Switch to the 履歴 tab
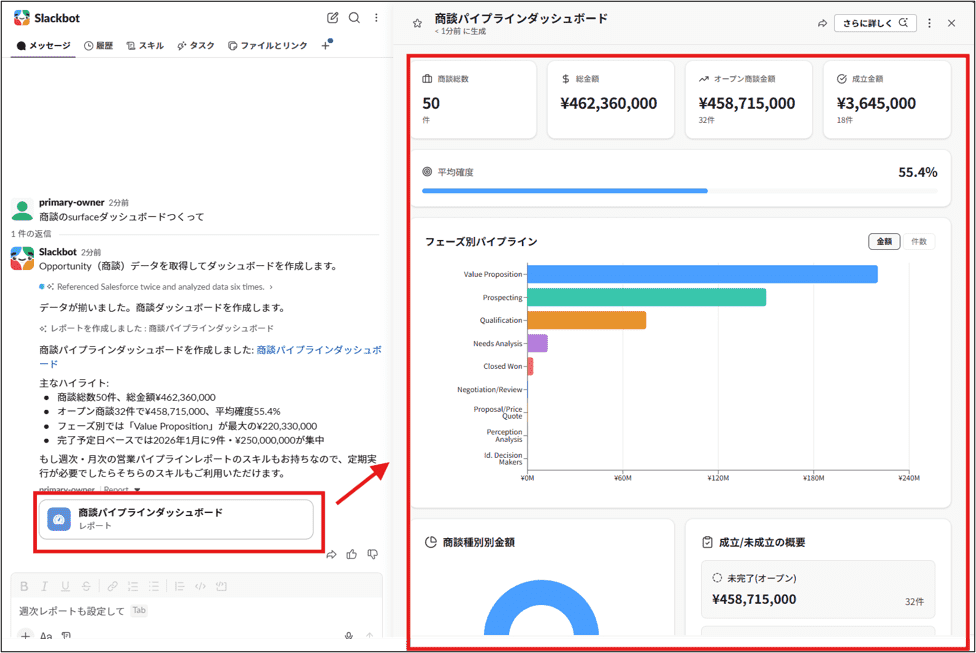The width and height of the screenshot is (976, 653). click(98, 45)
